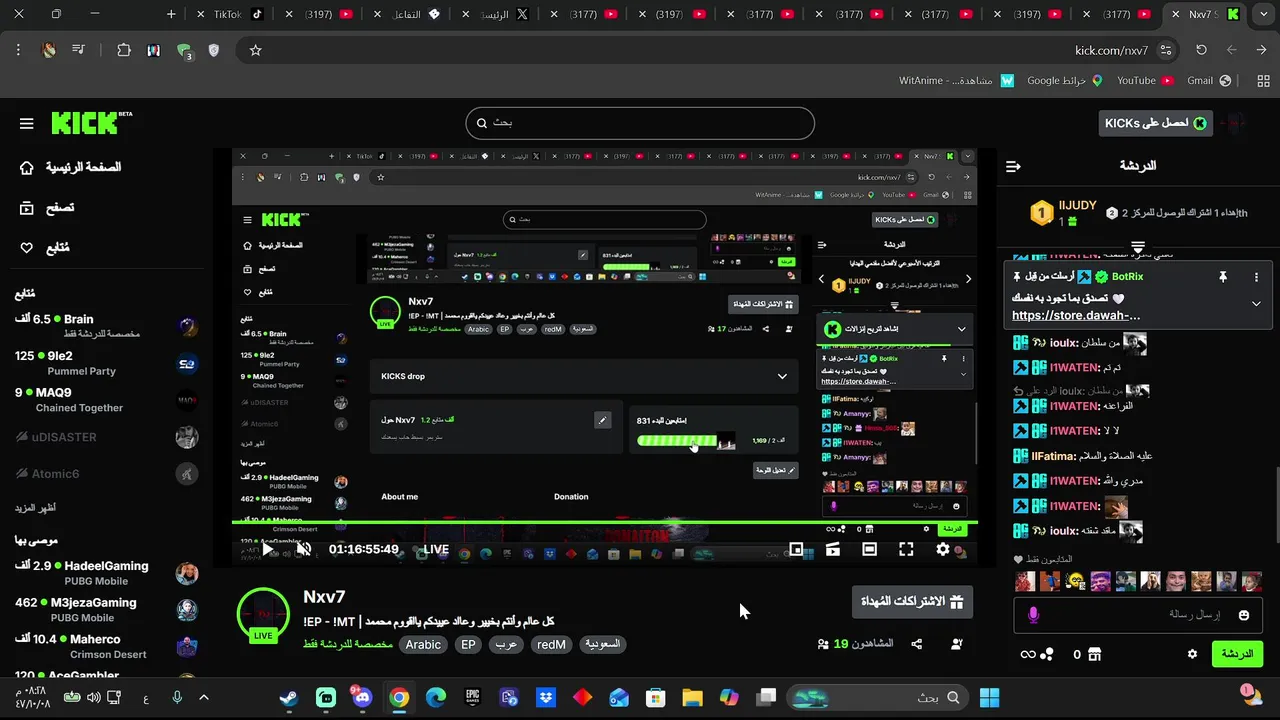This screenshot has width=1280, height=720.
Task: Reload the page
Action: point(1201,50)
